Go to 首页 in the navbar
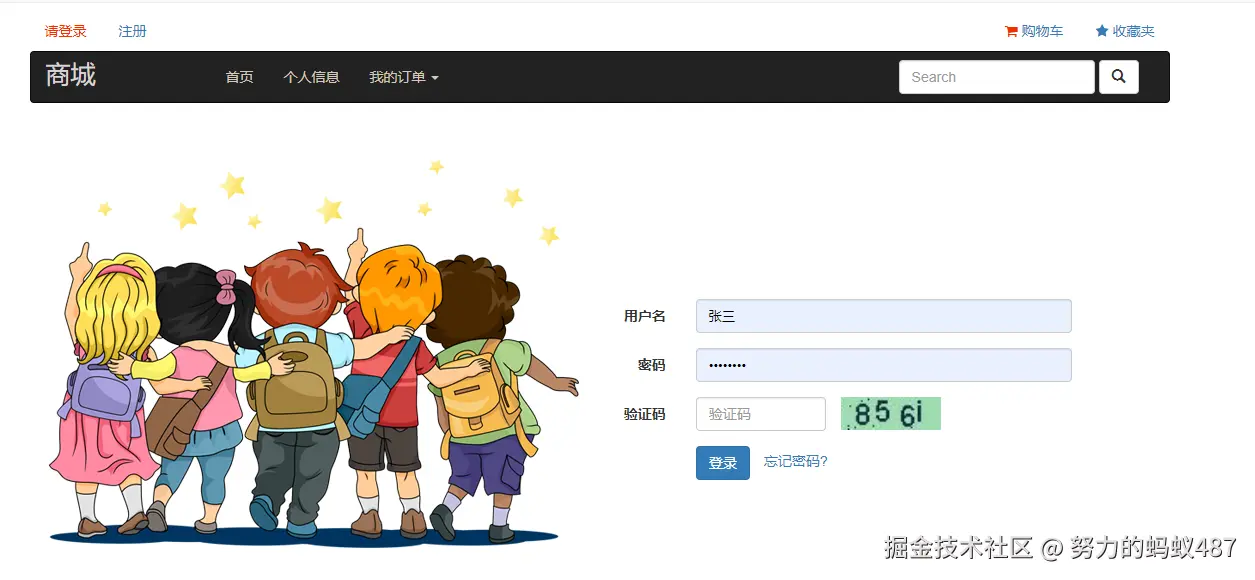 [x=240, y=77]
